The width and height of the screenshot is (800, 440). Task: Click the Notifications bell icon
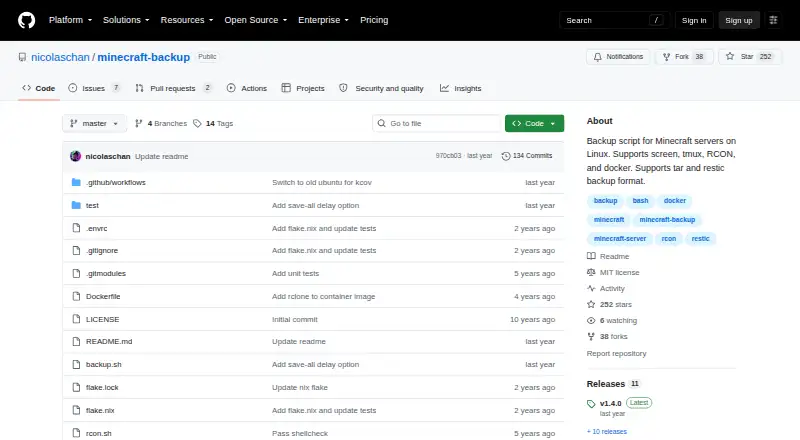[x=597, y=57]
